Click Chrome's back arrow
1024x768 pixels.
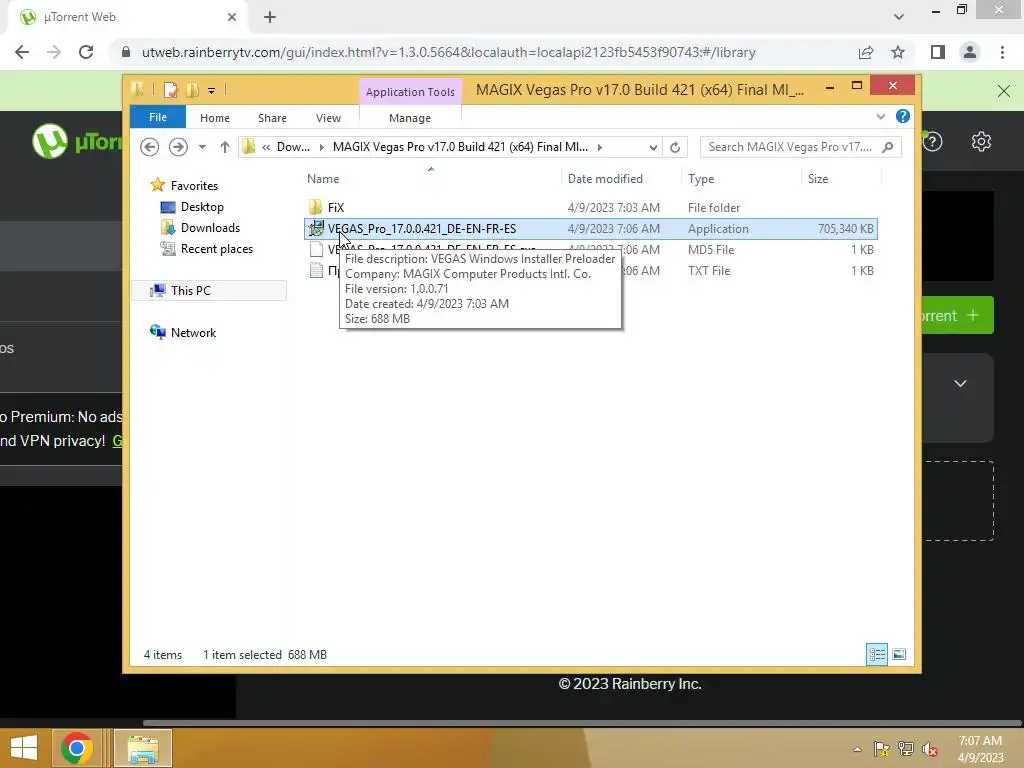(x=22, y=52)
